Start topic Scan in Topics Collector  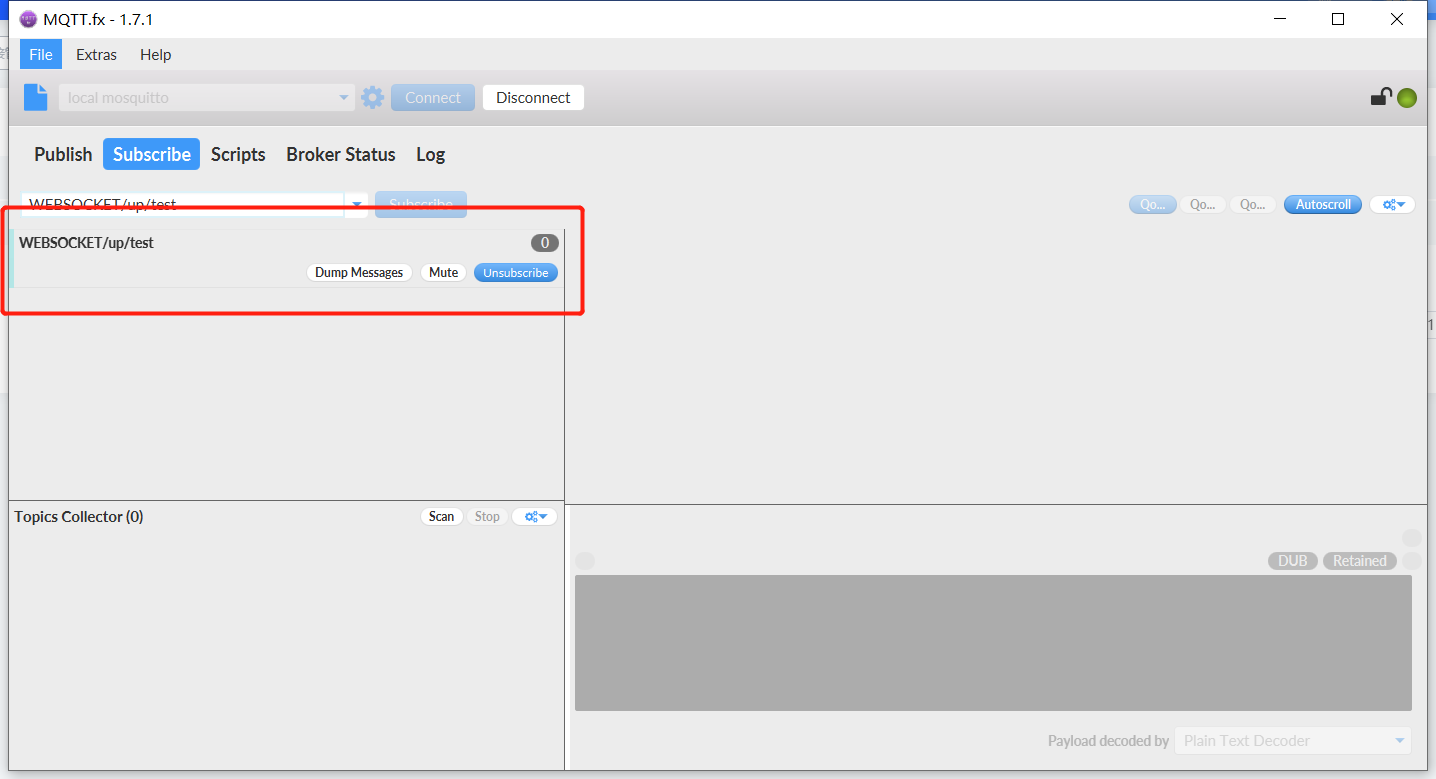click(x=441, y=516)
